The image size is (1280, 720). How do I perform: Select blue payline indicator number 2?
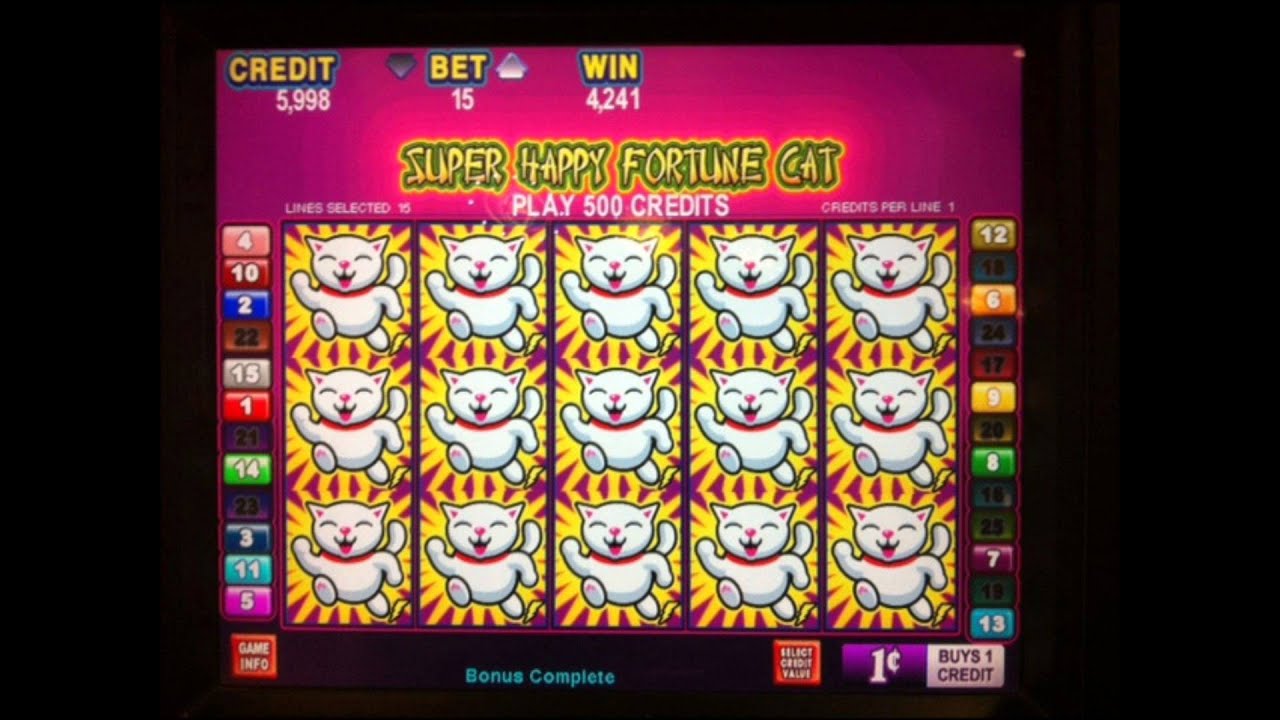pos(246,306)
